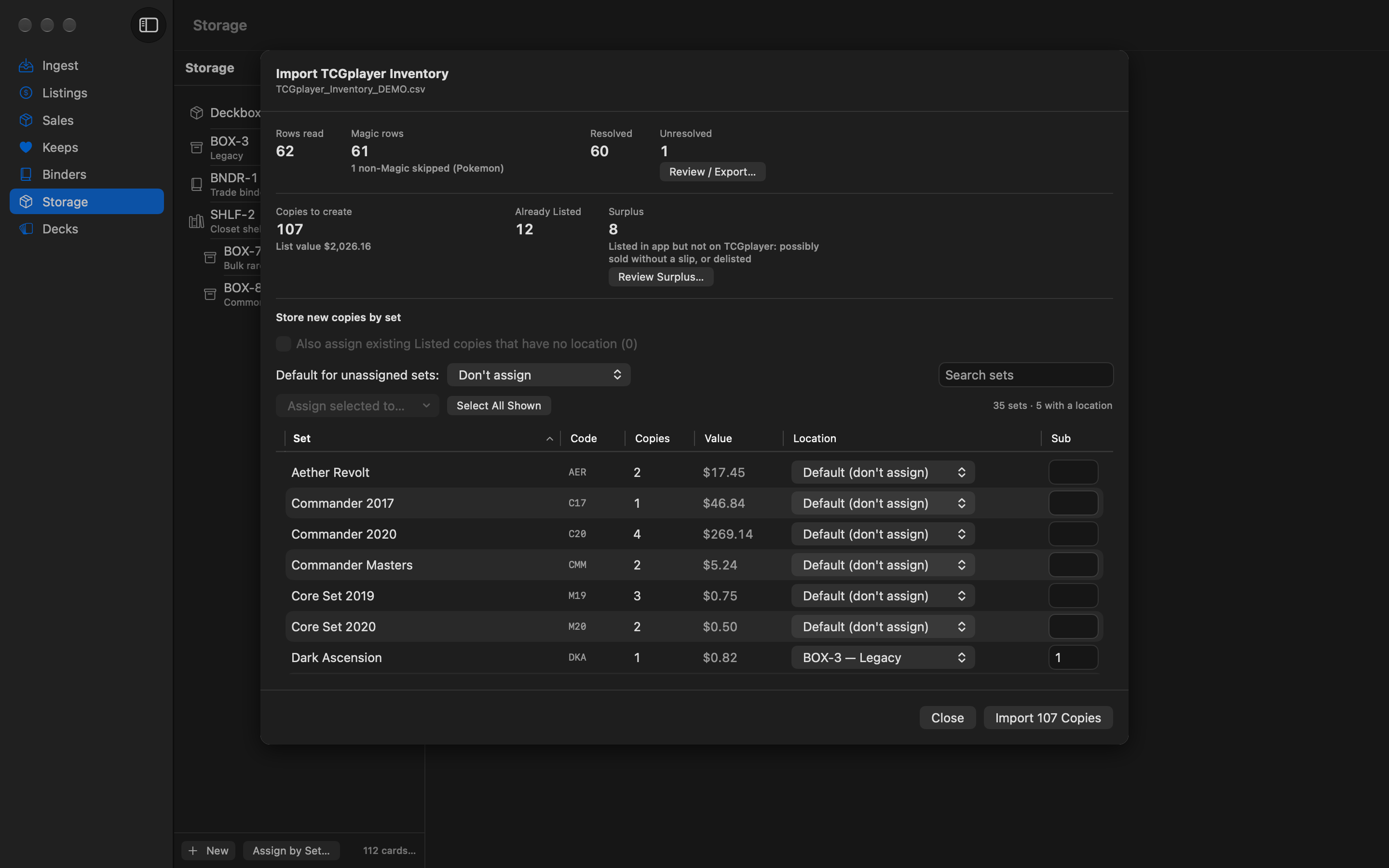Click the Ingest tray icon
The height and width of the screenshot is (868, 1389).
coord(26,66)
